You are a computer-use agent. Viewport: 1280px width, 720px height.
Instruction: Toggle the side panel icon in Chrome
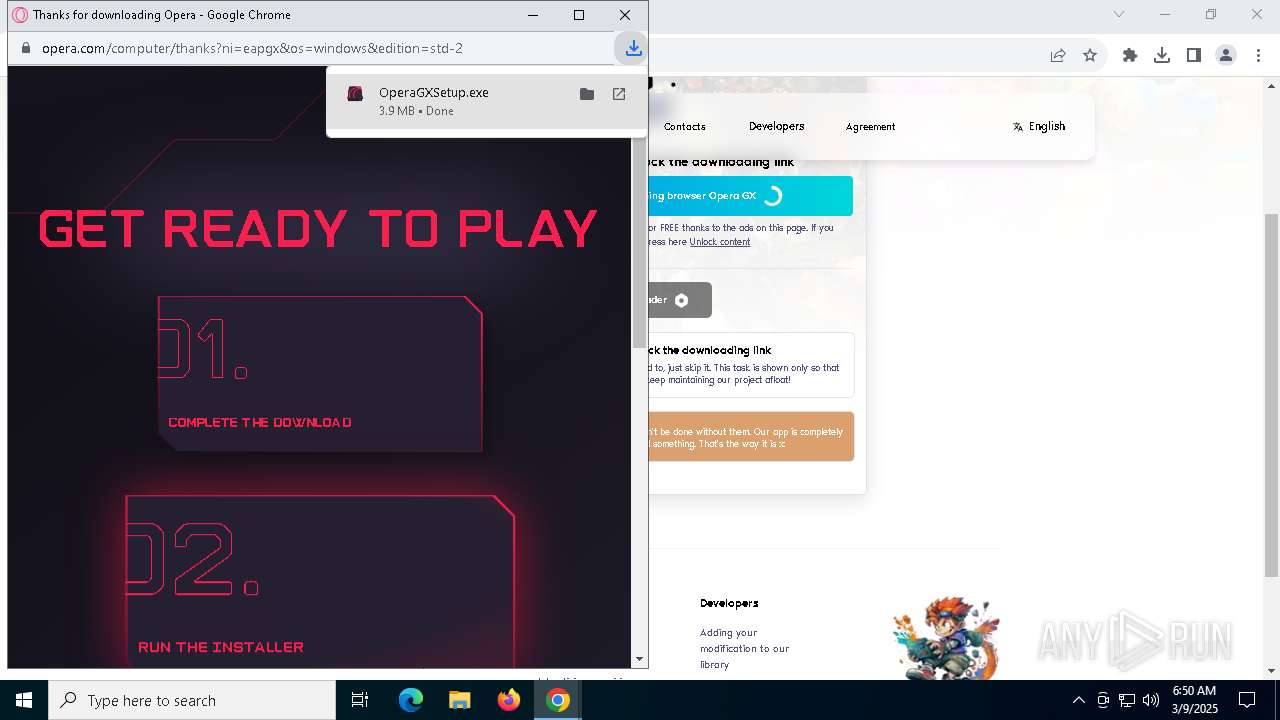click(1194, 56)
